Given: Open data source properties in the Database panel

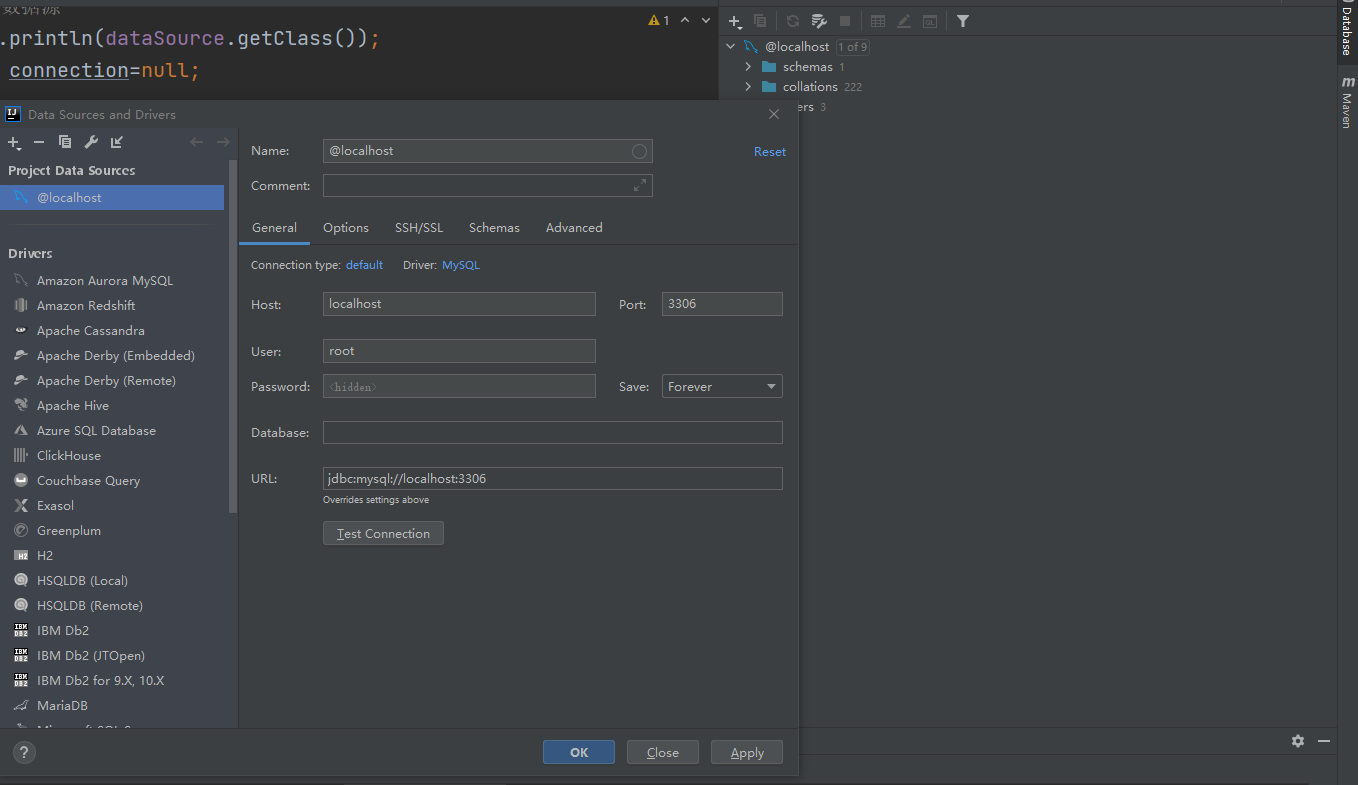Looking at the screenshot, I should 819,21.
